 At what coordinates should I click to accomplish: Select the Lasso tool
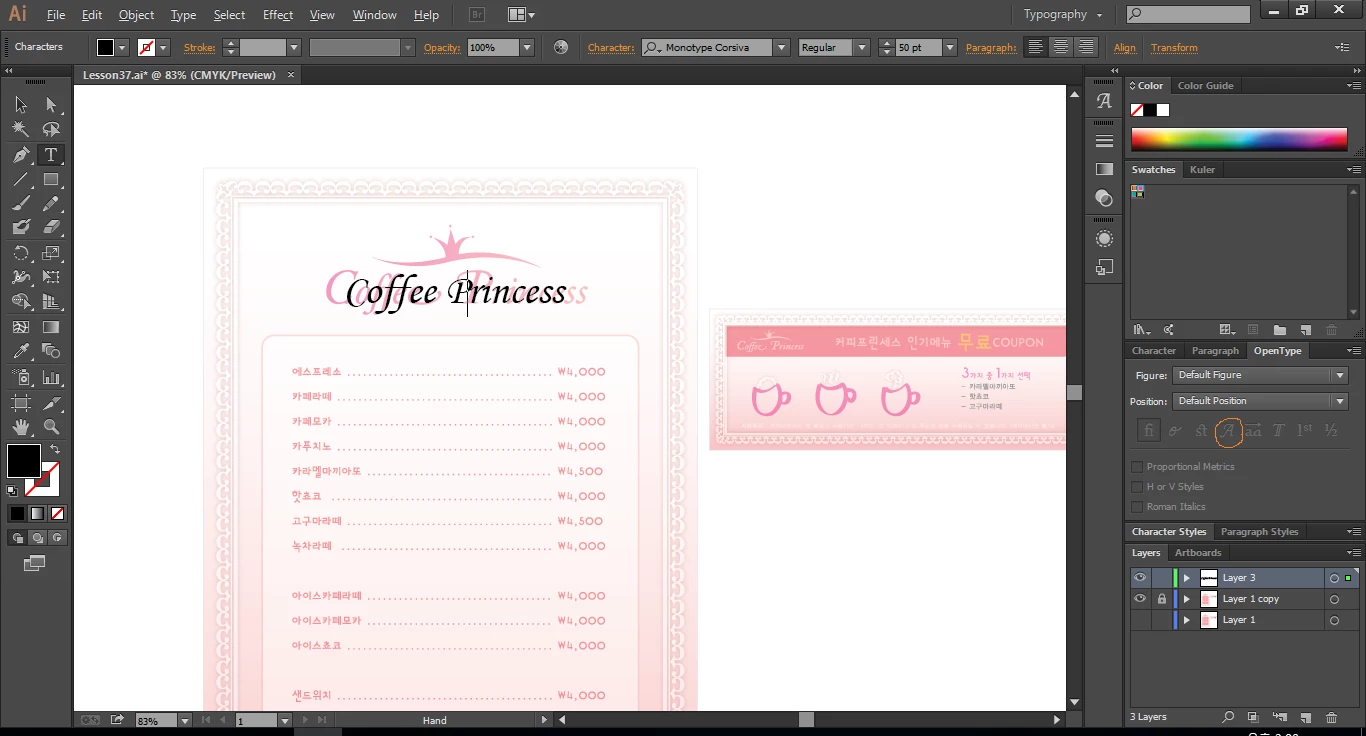[x=51, y=130]
